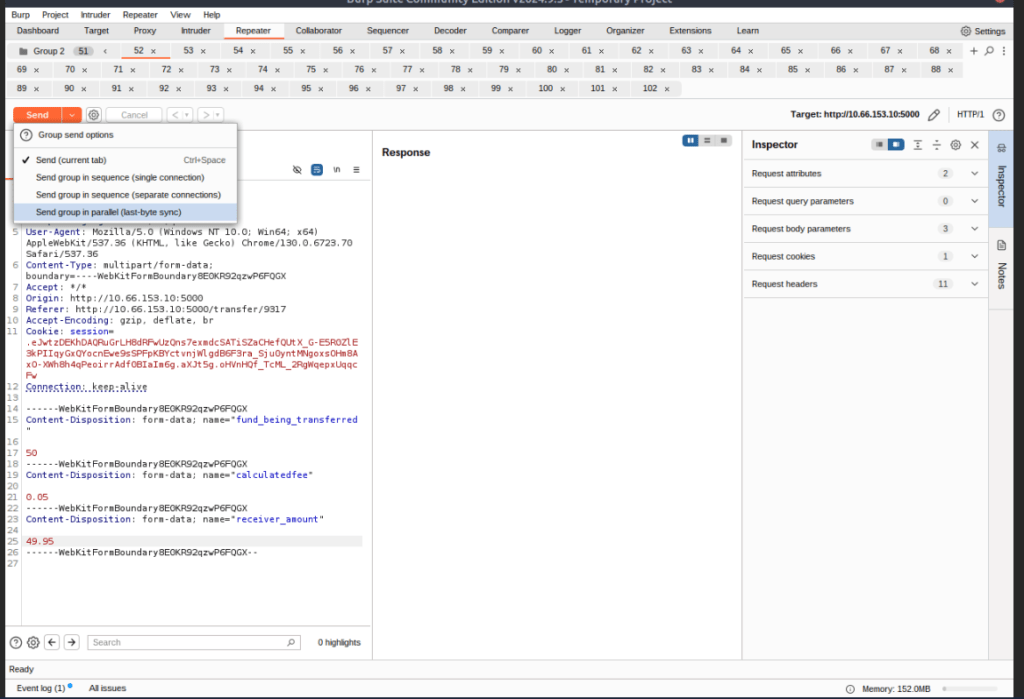Expand all Inspector sections icon
This screenshot has height=699, width=1024.
[918, 144]
